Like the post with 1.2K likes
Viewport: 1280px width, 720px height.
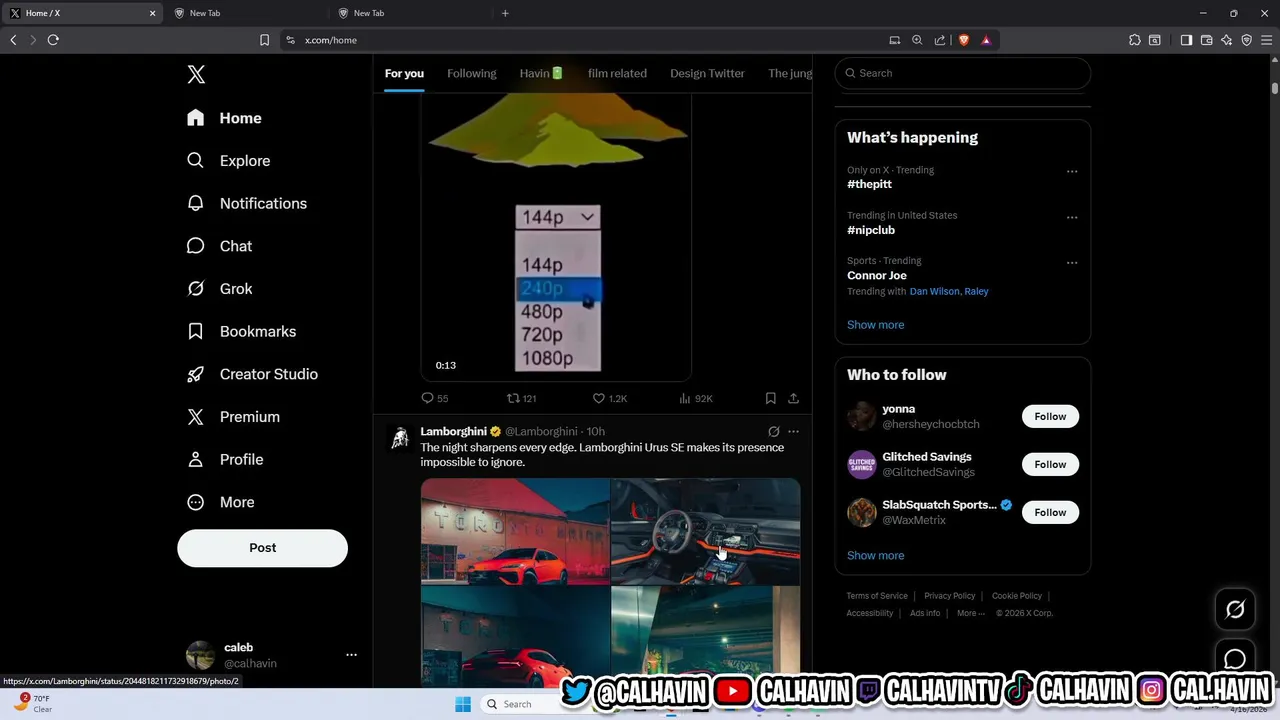610,398
